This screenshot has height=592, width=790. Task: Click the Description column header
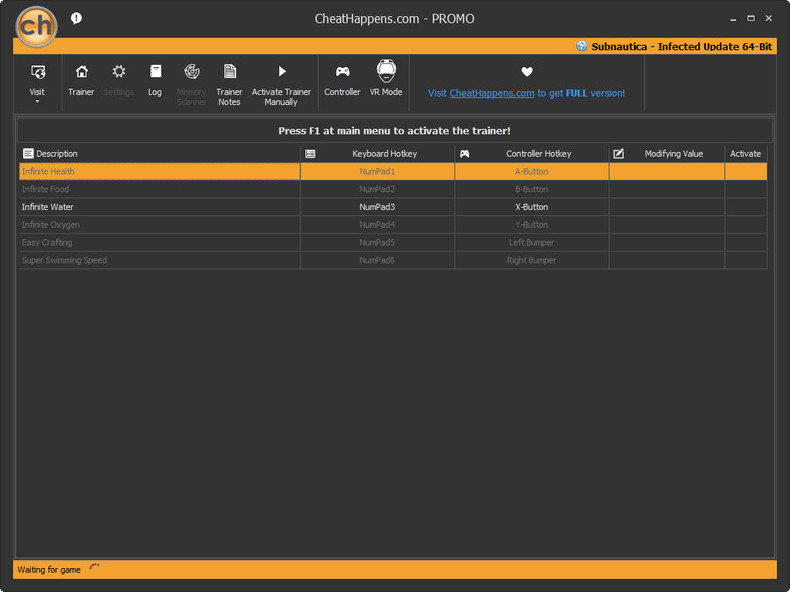[x=159, y=154]
